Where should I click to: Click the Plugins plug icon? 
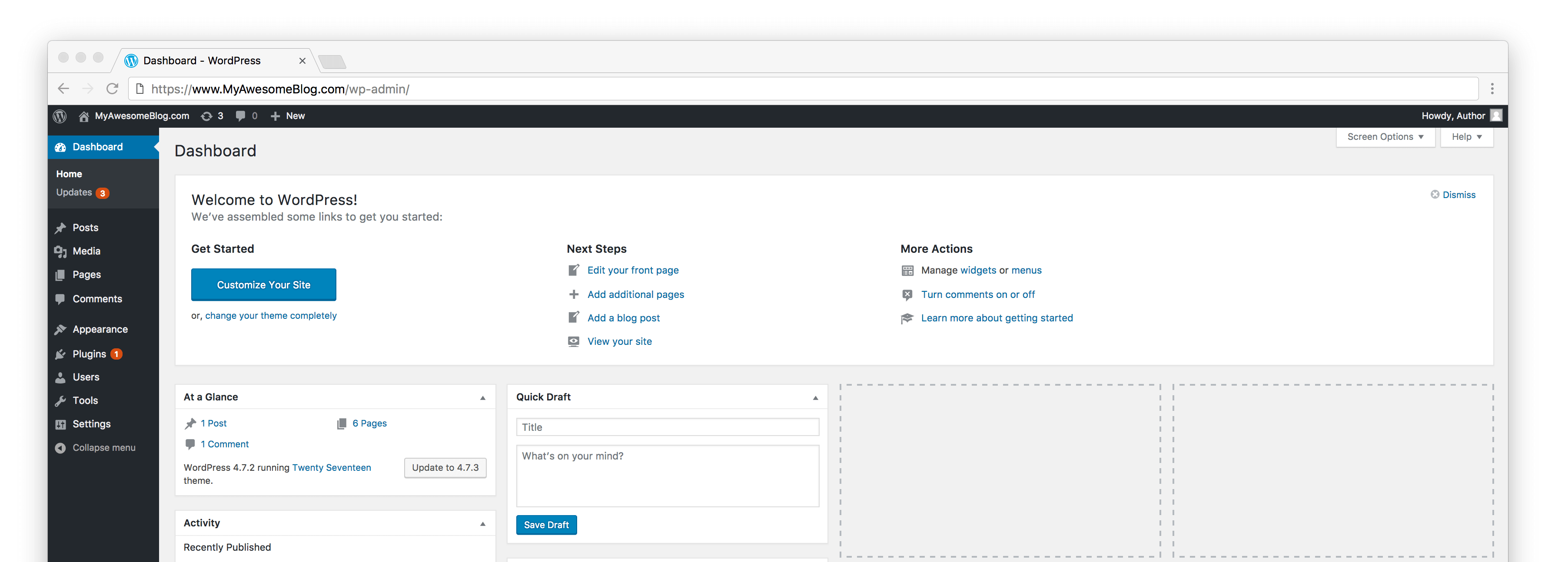pyautogui.click(x=60, y=354)
